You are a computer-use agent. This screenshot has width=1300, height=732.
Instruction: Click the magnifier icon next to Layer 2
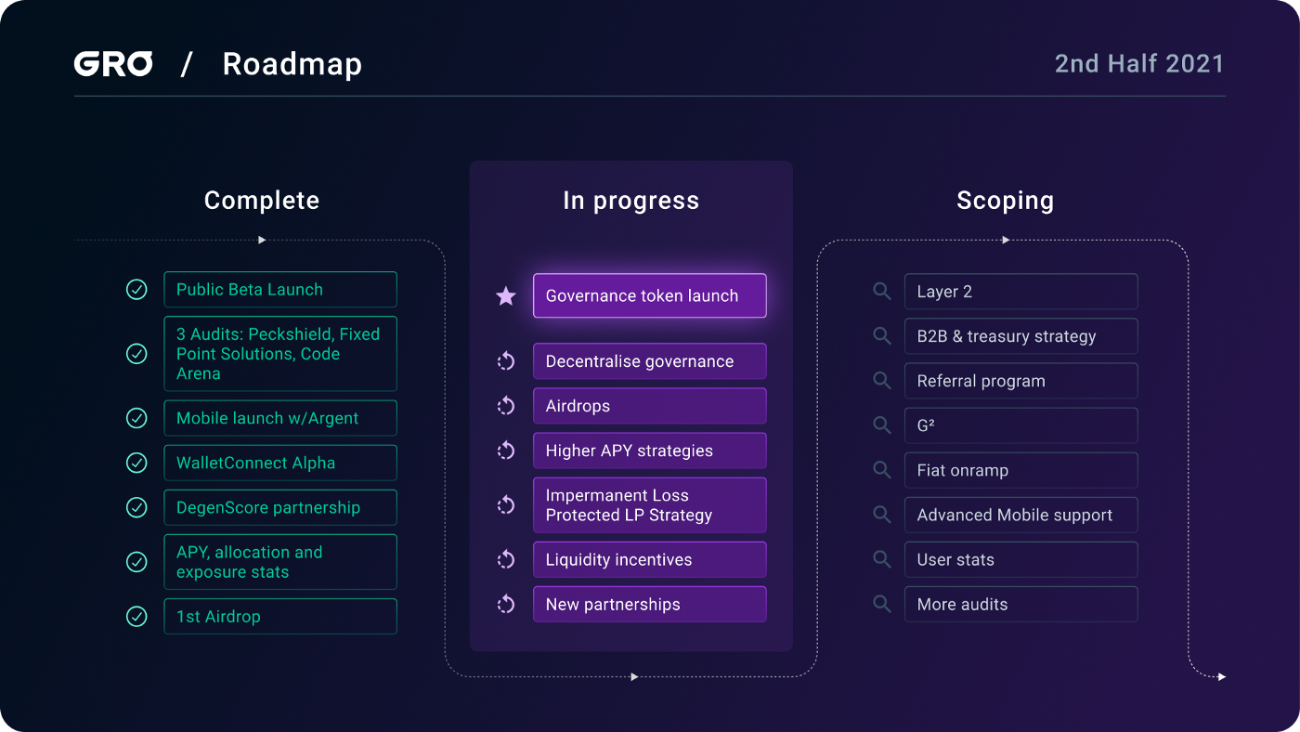882,291
